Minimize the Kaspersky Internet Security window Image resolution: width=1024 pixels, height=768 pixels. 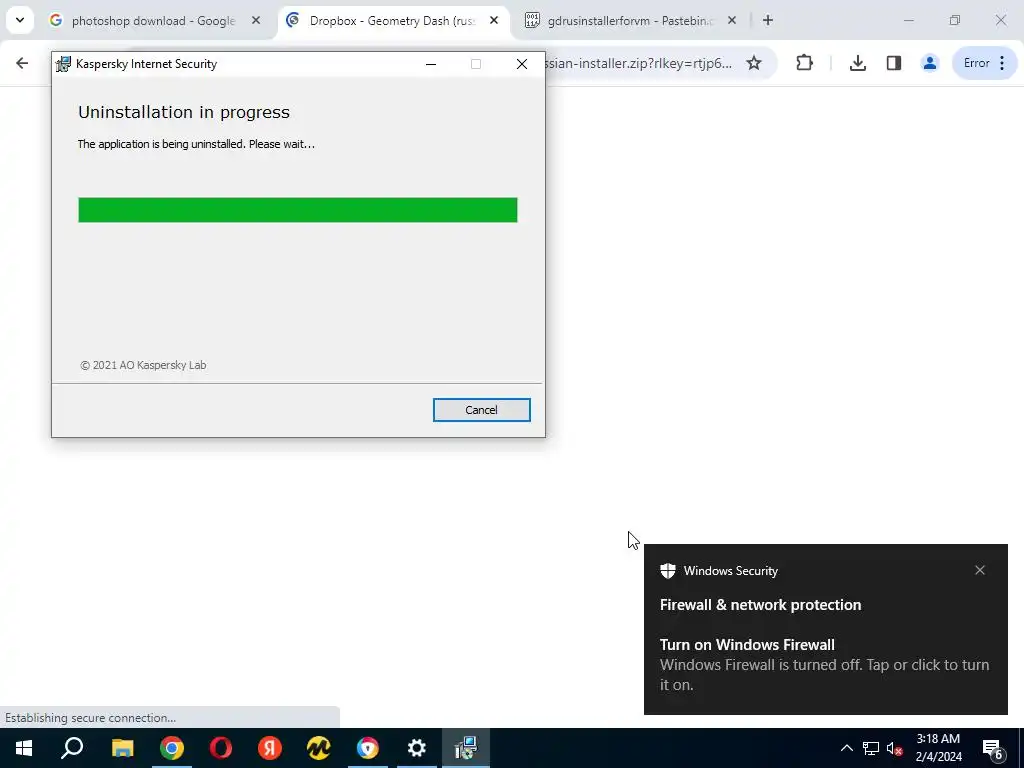[430, 64]
